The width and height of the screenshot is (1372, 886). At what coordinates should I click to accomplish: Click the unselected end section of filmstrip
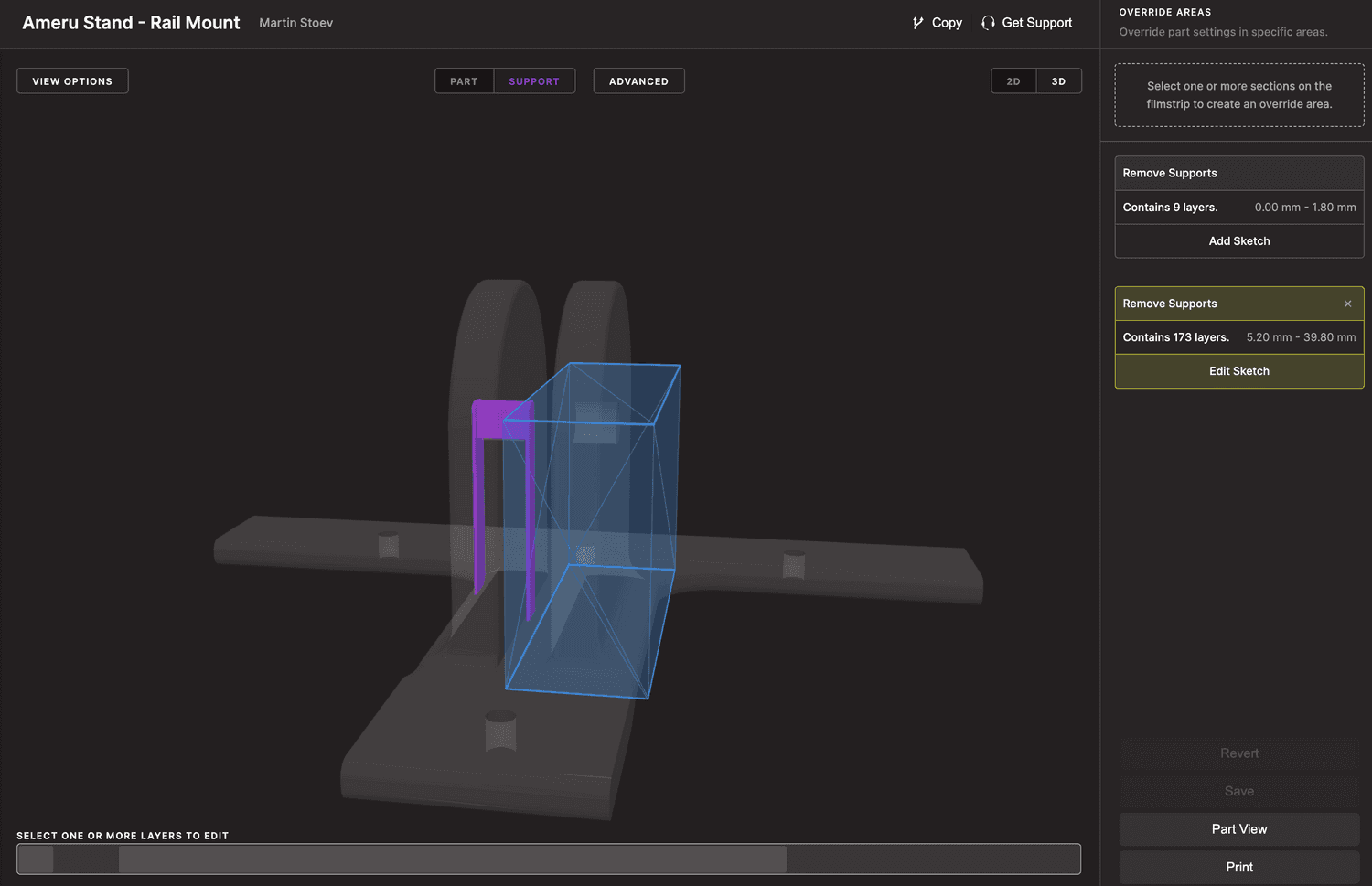[933, 859]
